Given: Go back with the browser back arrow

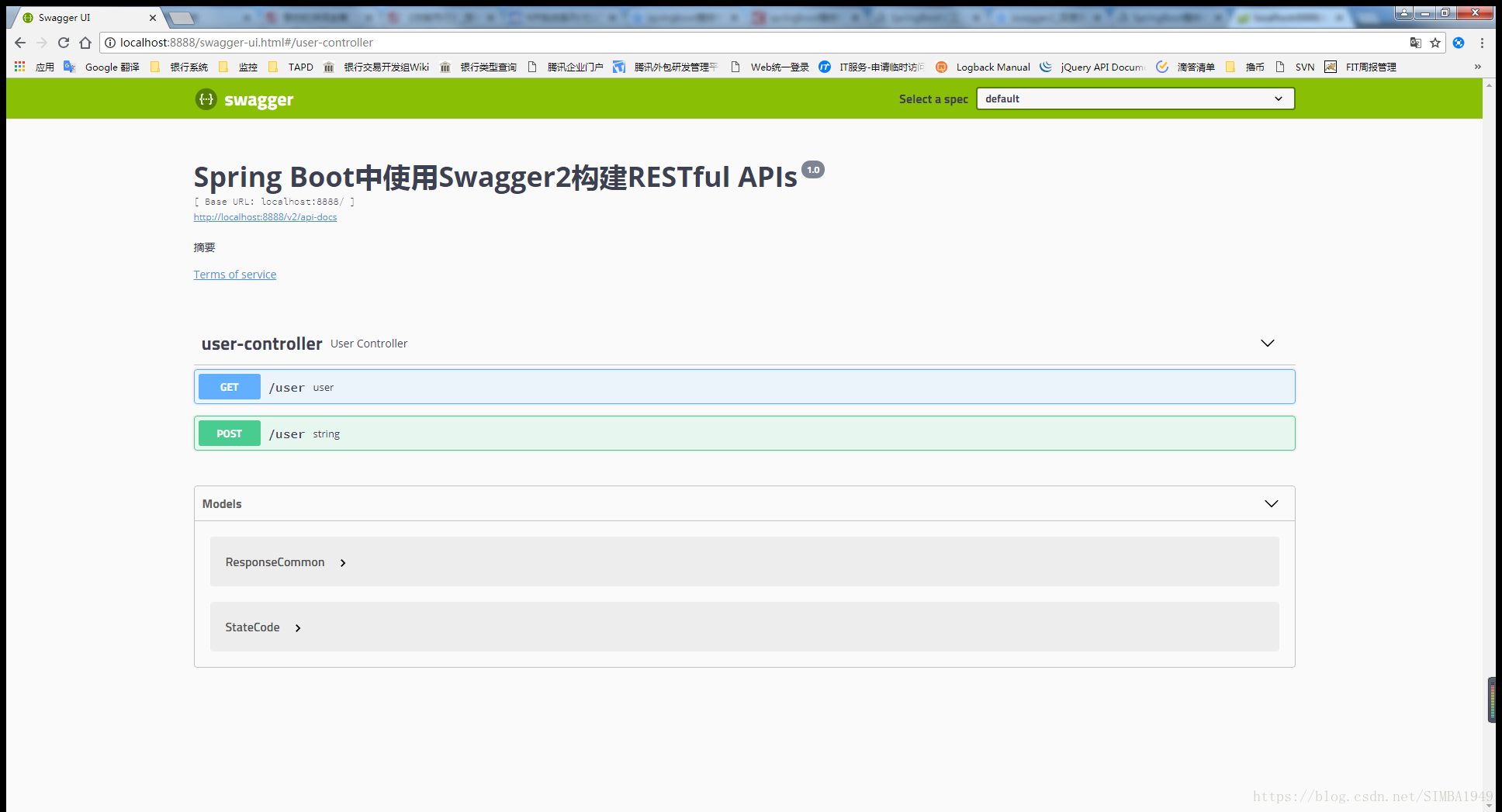Looking at the screenshot, I should point(20,43).
